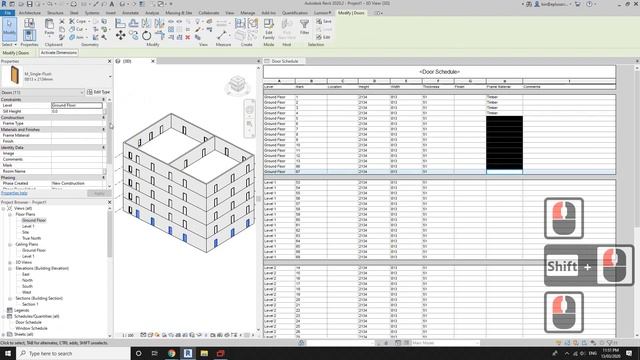The image size is (640, 360).
Task: Click the Text A icon in quick access toolbar
Action: 112,4
